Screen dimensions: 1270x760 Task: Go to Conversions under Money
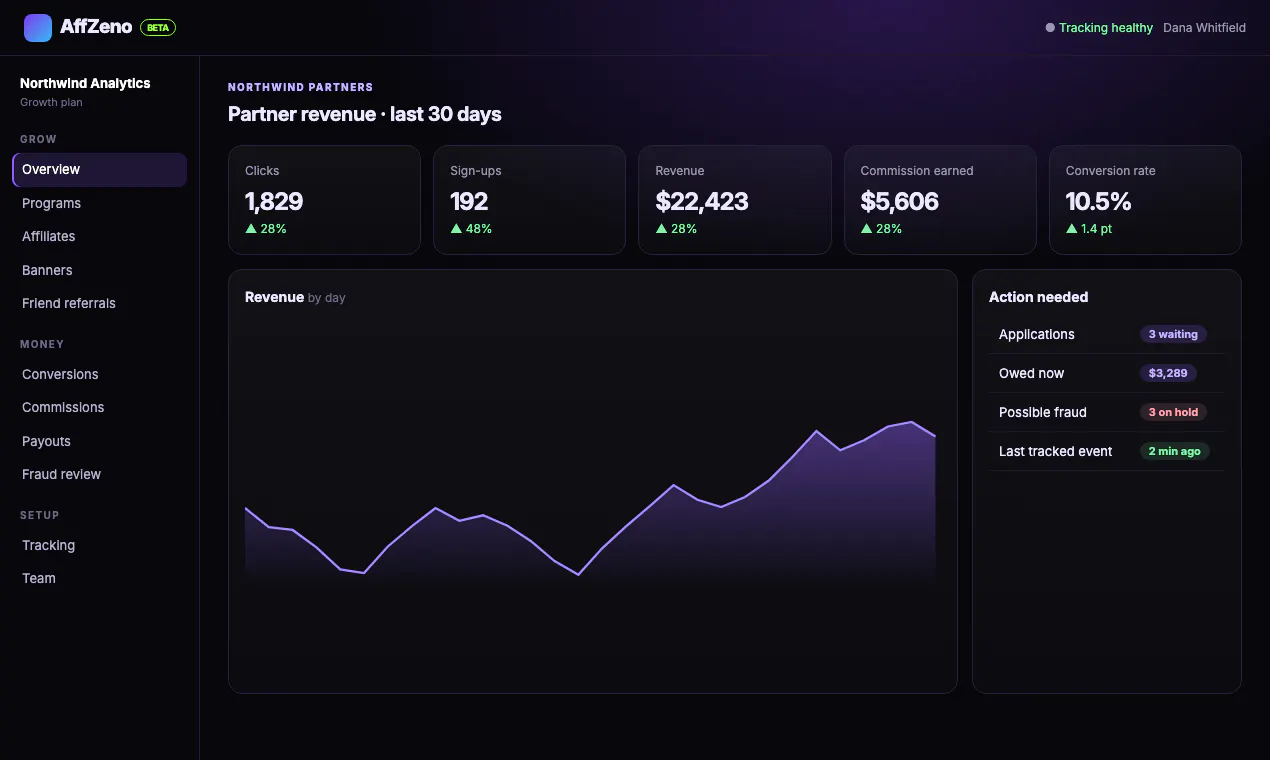pyautogui.click(x=99, y=374)
